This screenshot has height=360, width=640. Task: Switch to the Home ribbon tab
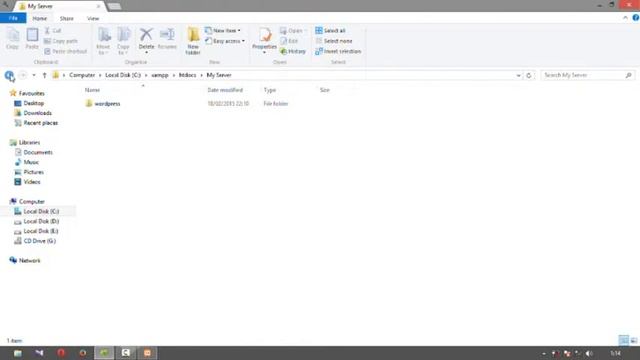coord(40,18)
